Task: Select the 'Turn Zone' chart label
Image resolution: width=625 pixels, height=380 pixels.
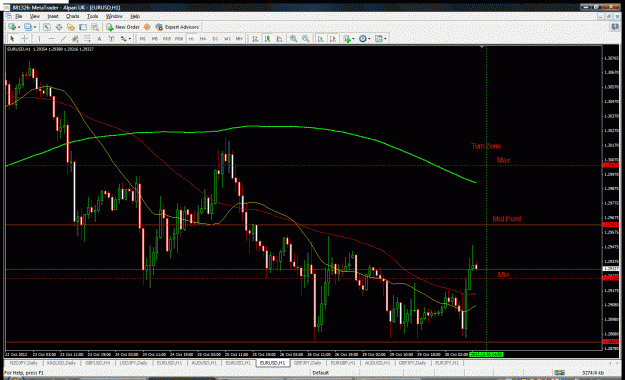Action: [486, 146]
